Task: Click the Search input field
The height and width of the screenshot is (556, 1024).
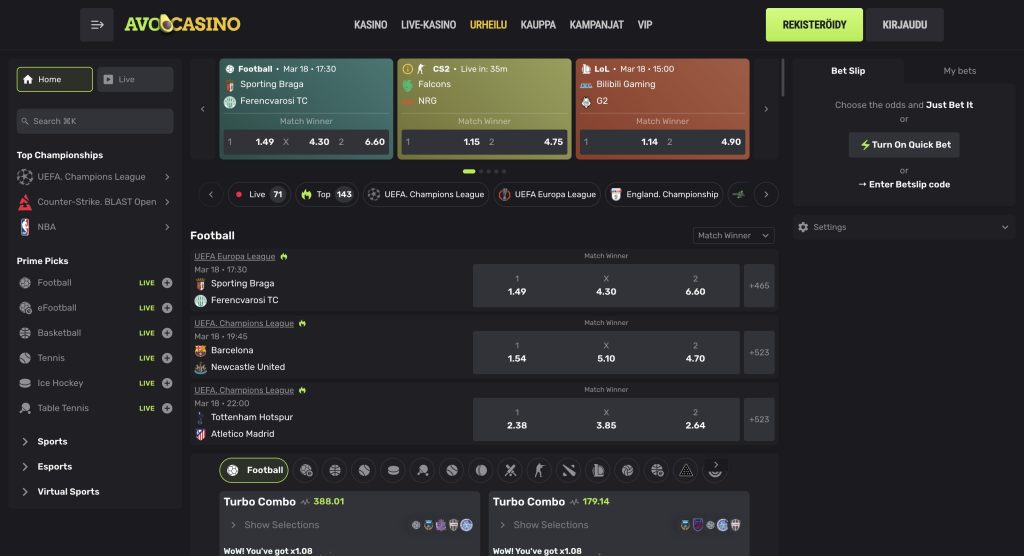Action: (x=95, y=122)
